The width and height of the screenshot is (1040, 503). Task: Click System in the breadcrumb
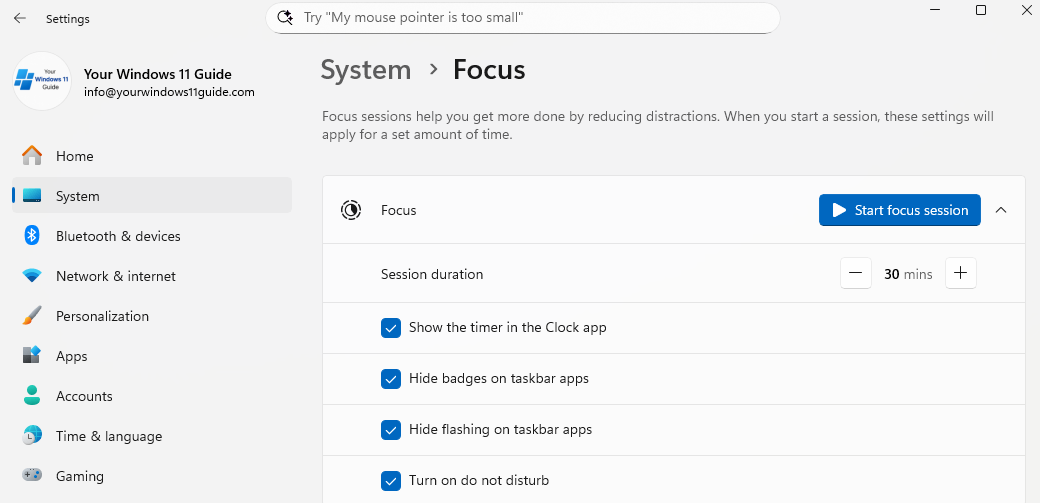coord(365,70)
